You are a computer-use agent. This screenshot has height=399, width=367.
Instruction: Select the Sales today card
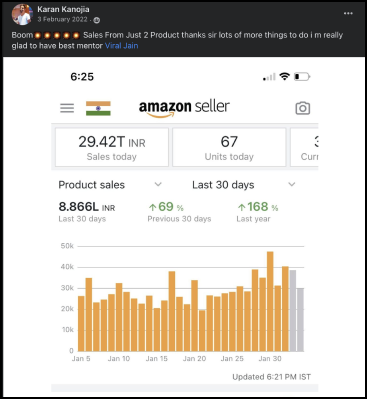(112, 147)
